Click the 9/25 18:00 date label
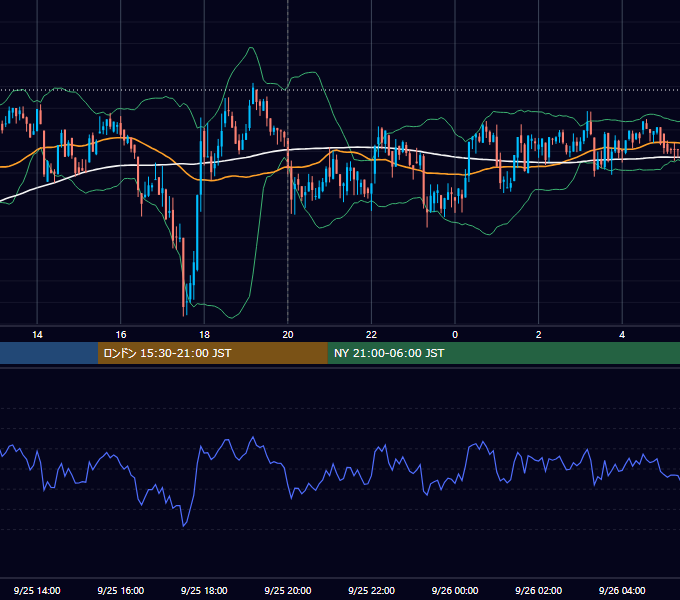The width and height of the screenshot is (680, 600). point(204,590)
